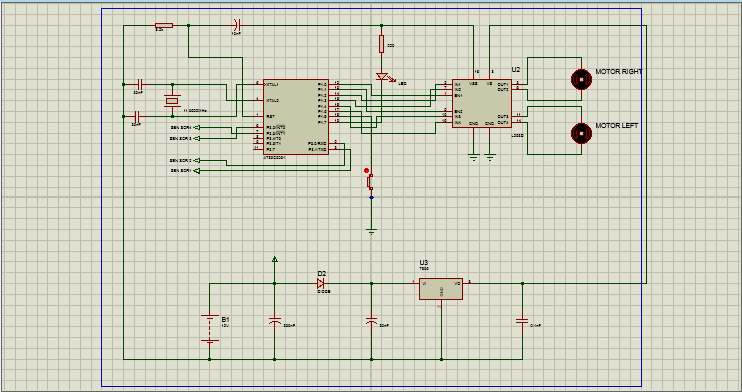This screenshot has height=392, width=742.
Task: Click the AT89C2051 microcontroller body
Action: (x=296, y=116)
